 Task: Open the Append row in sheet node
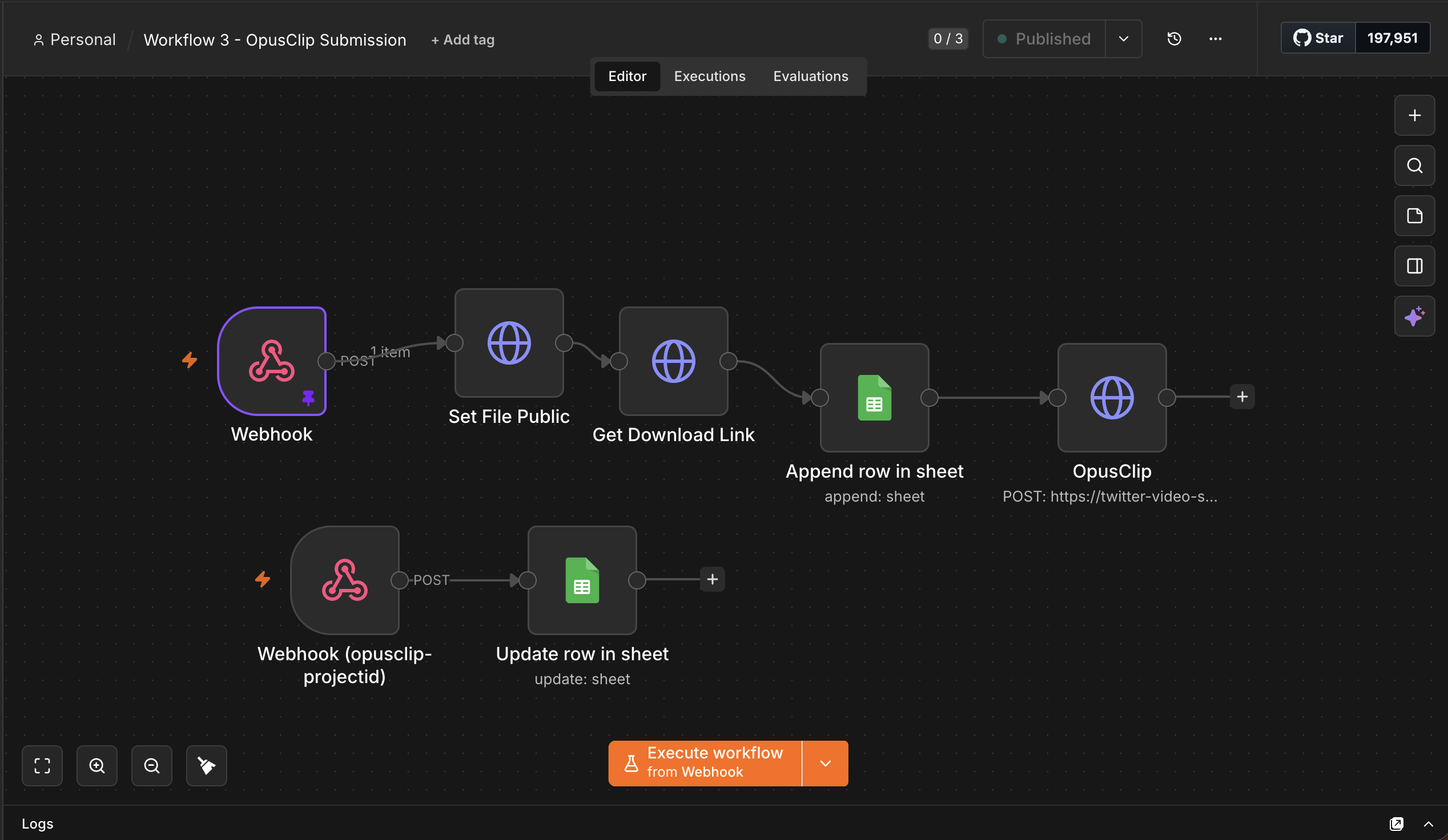pyautogui.click(x=874, y=397)
